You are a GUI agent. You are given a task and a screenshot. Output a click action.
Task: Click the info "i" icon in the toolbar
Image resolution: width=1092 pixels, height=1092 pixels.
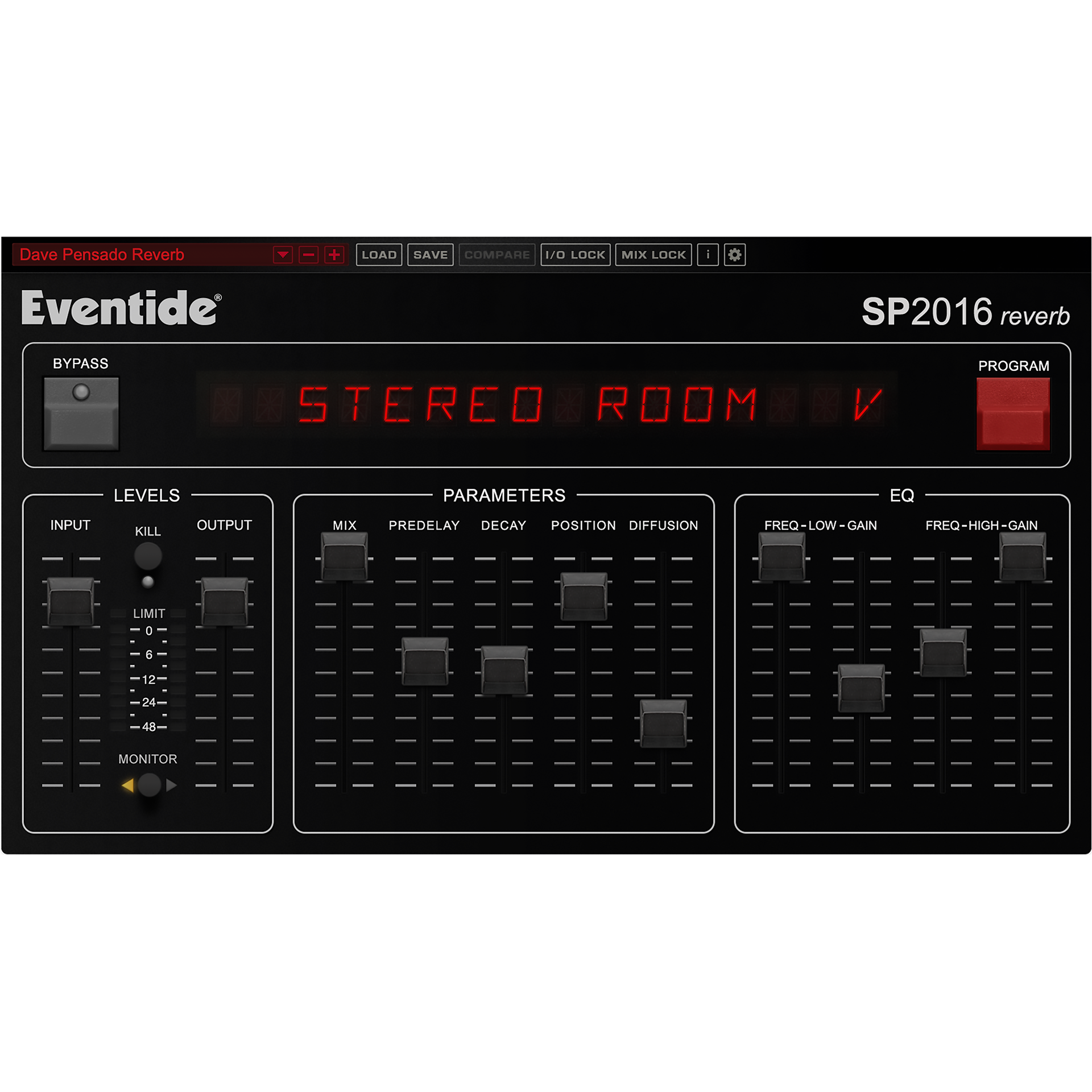point(708,255)
